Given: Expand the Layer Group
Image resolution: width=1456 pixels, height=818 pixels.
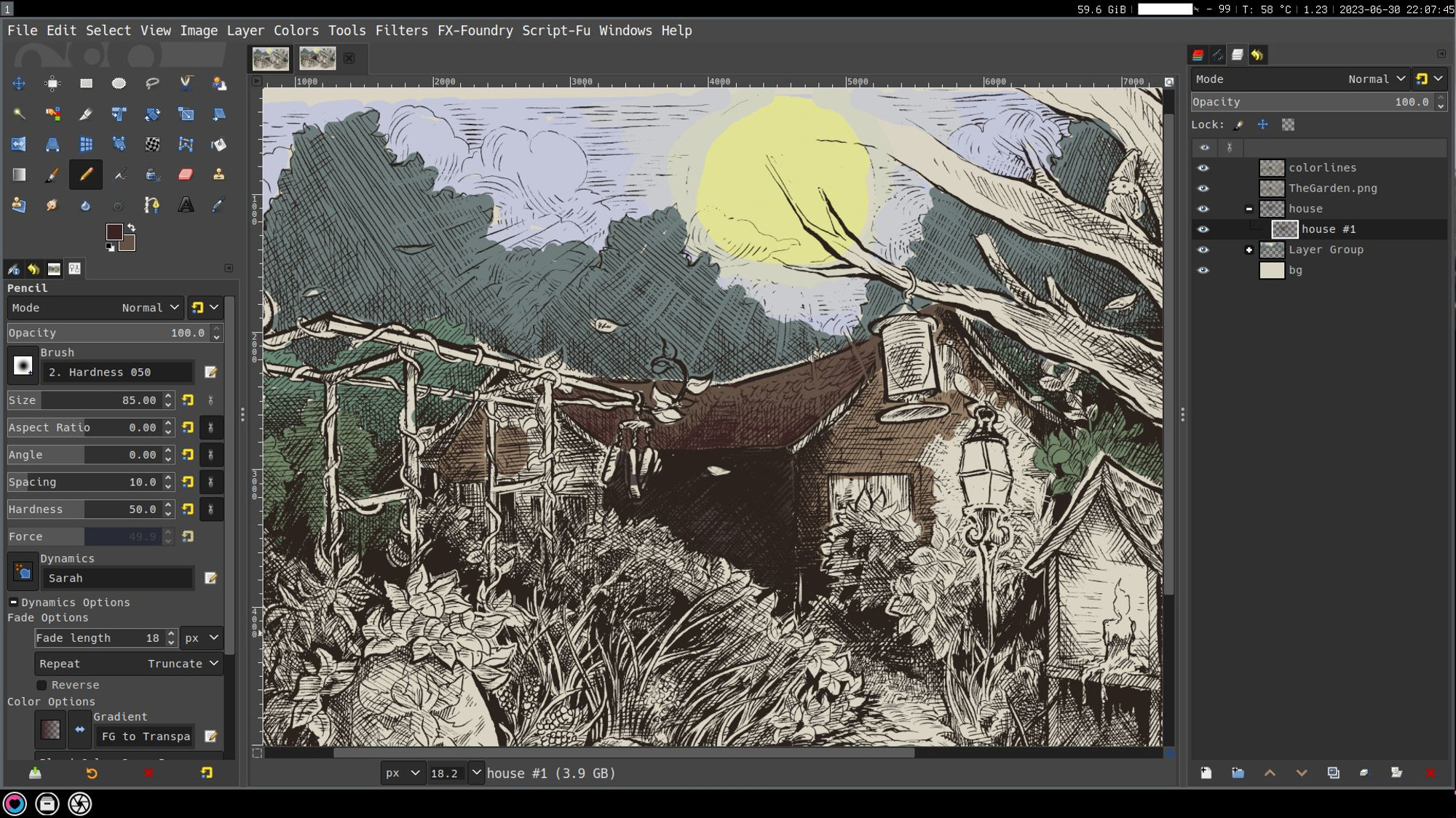Looking at the screenshot, I should tap(1249, 250).
